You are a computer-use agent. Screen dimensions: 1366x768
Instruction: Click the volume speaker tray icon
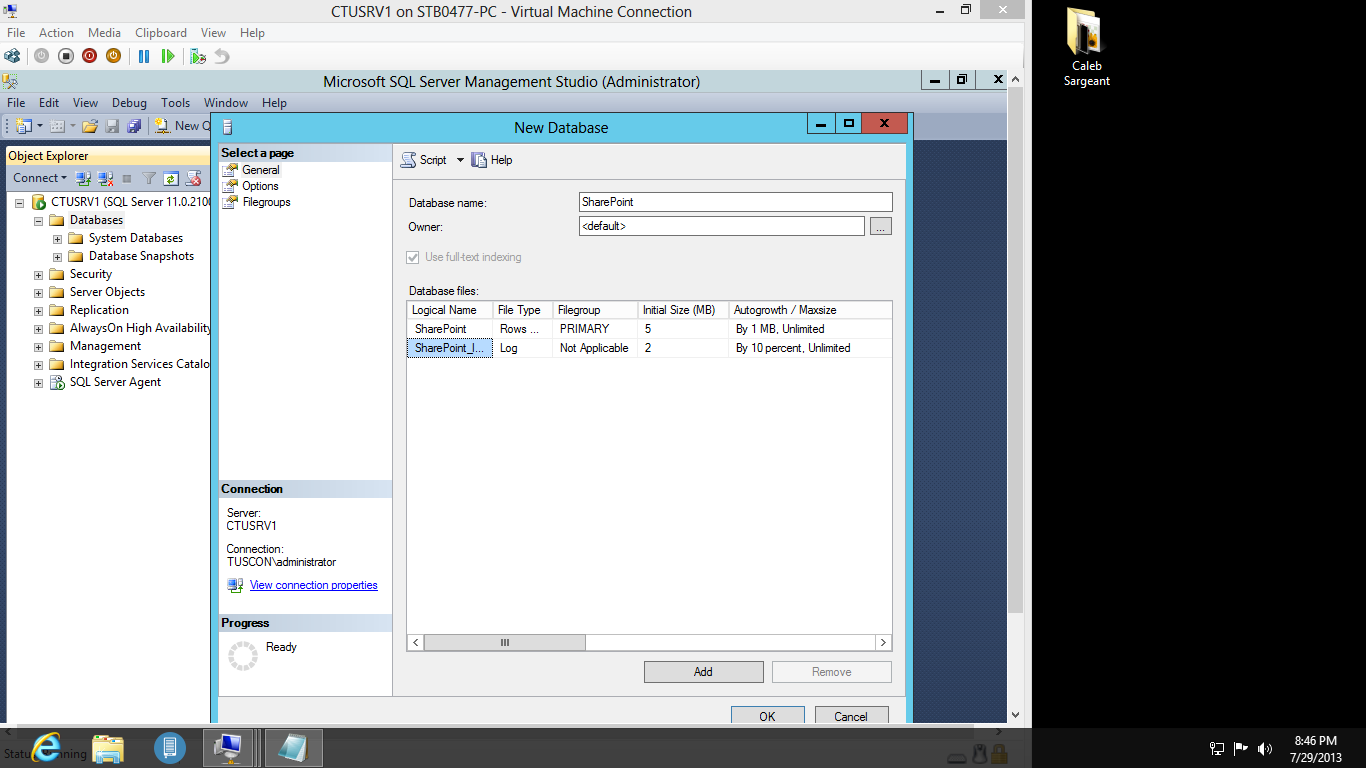1264,748
